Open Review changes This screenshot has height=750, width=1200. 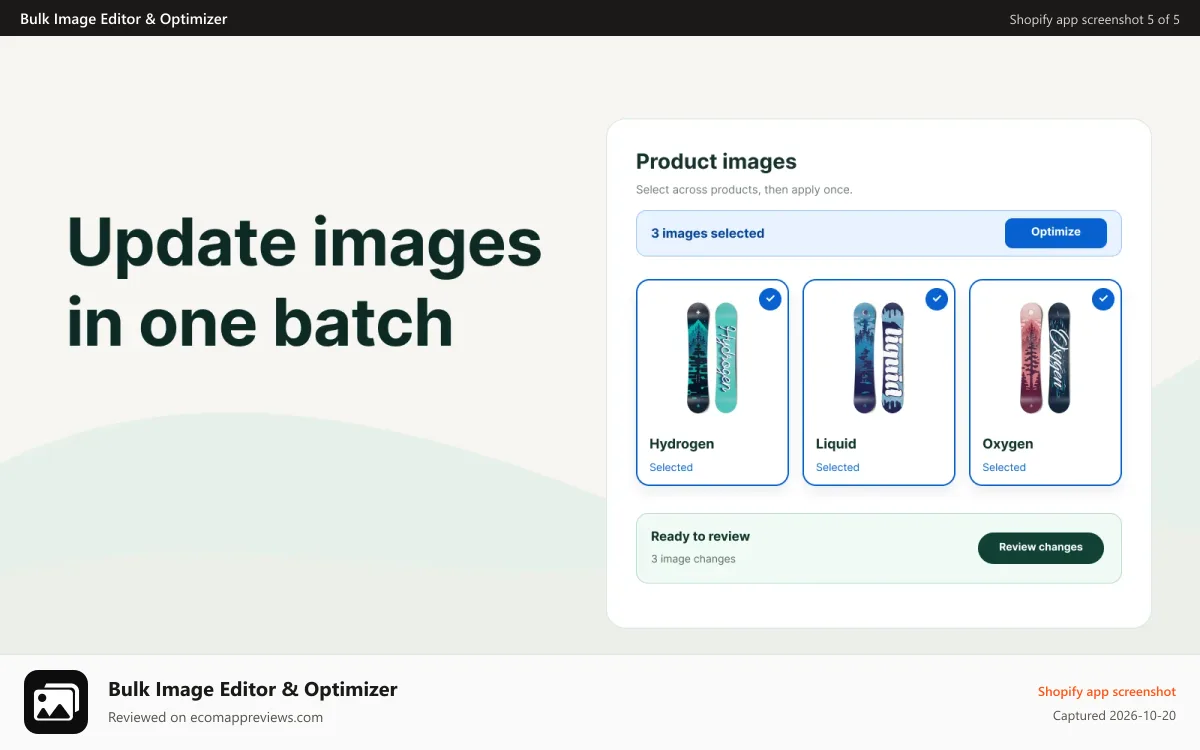(1041, 548)
